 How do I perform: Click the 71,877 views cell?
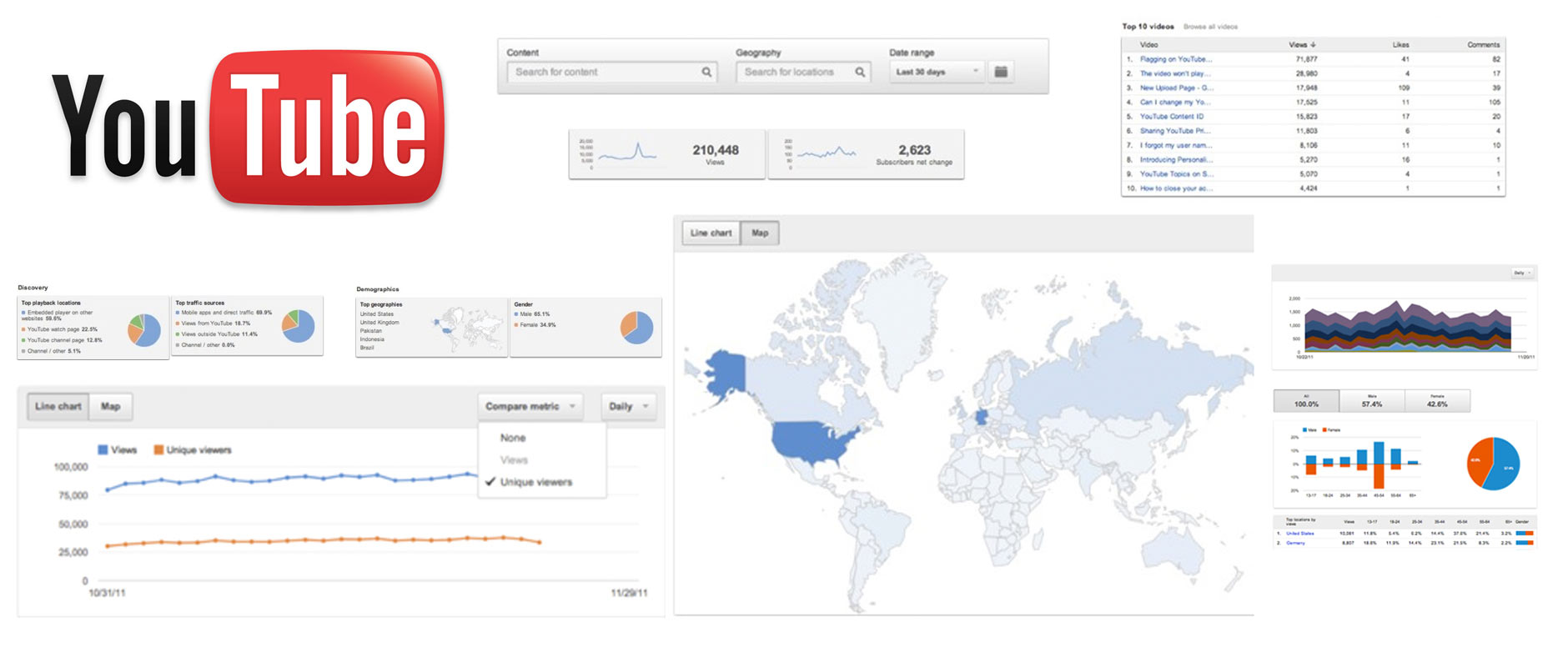tap(1306, 59)
